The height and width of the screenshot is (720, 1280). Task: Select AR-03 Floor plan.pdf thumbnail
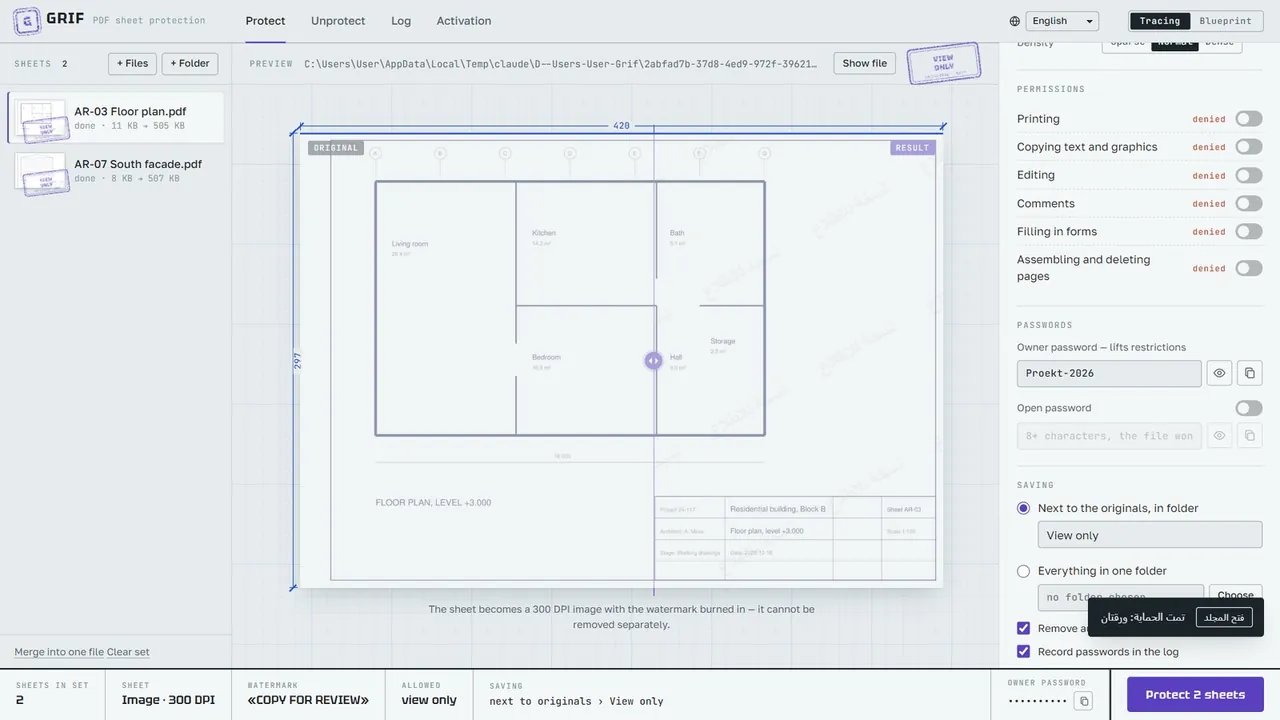(x=41, y=120)
